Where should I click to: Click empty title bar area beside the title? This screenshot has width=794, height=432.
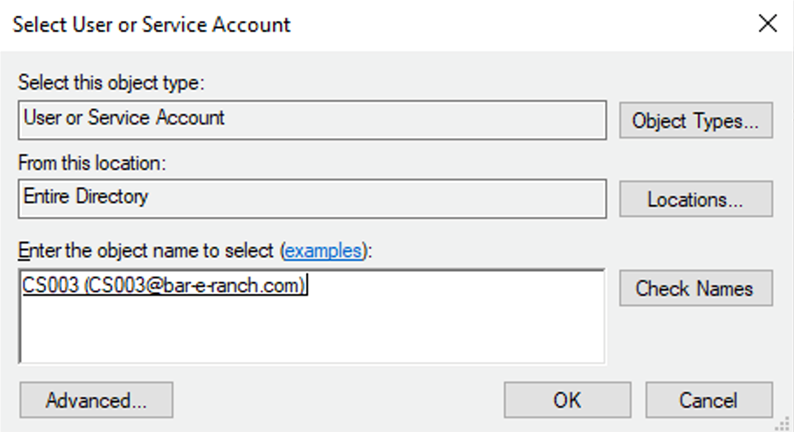click(500, 24)
